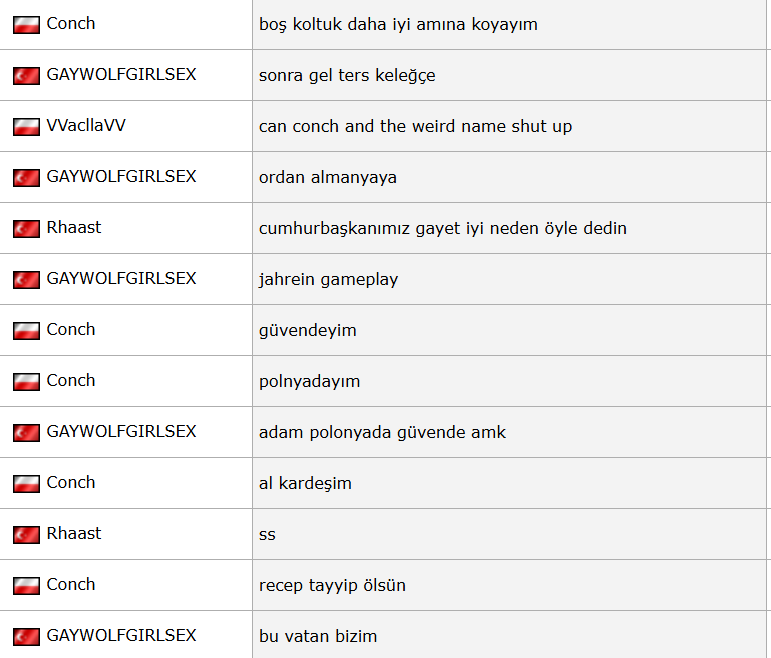Open the VVacllaVV player name
771x658 pixels.
(86, 126)
